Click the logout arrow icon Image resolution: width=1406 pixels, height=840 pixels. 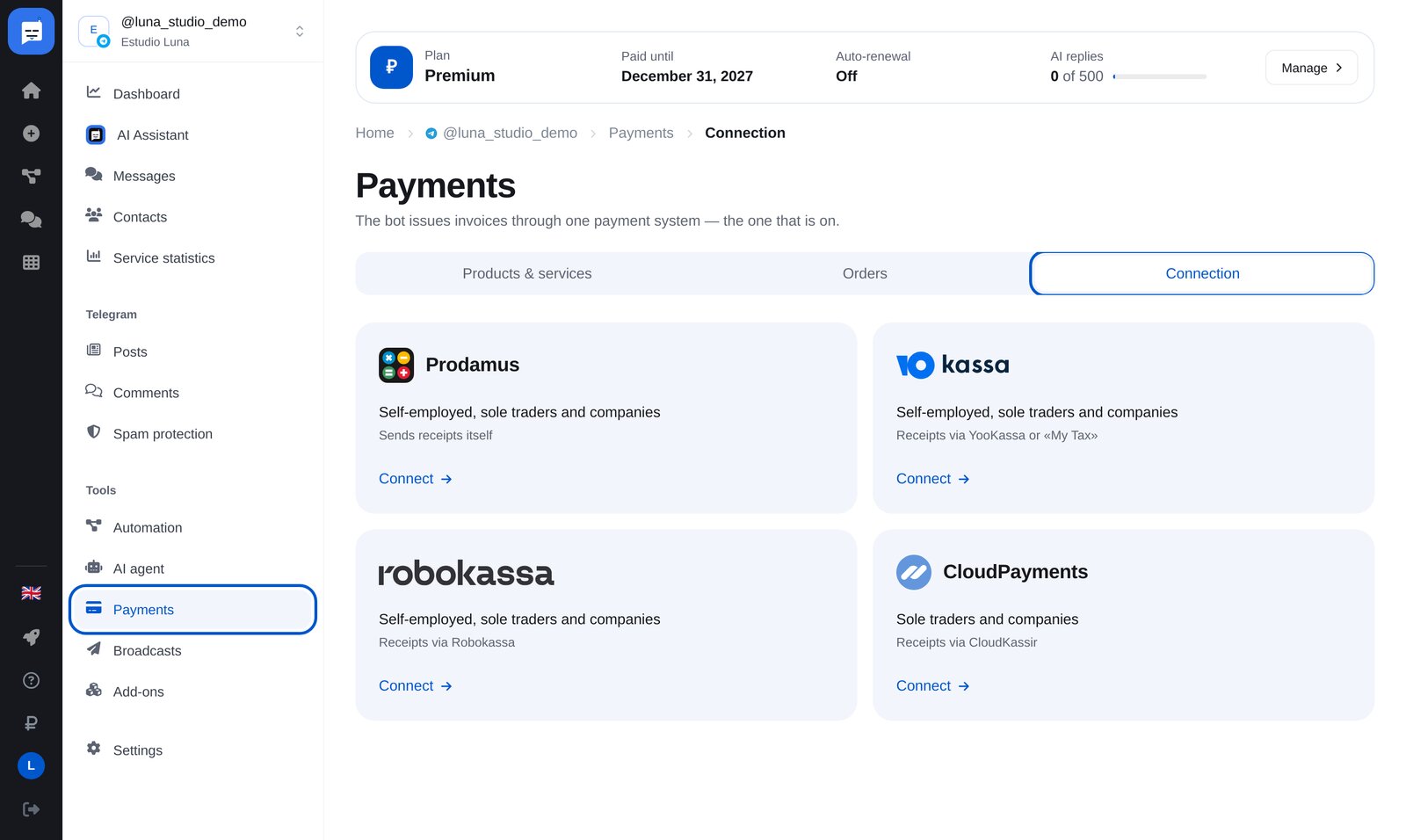31,809
